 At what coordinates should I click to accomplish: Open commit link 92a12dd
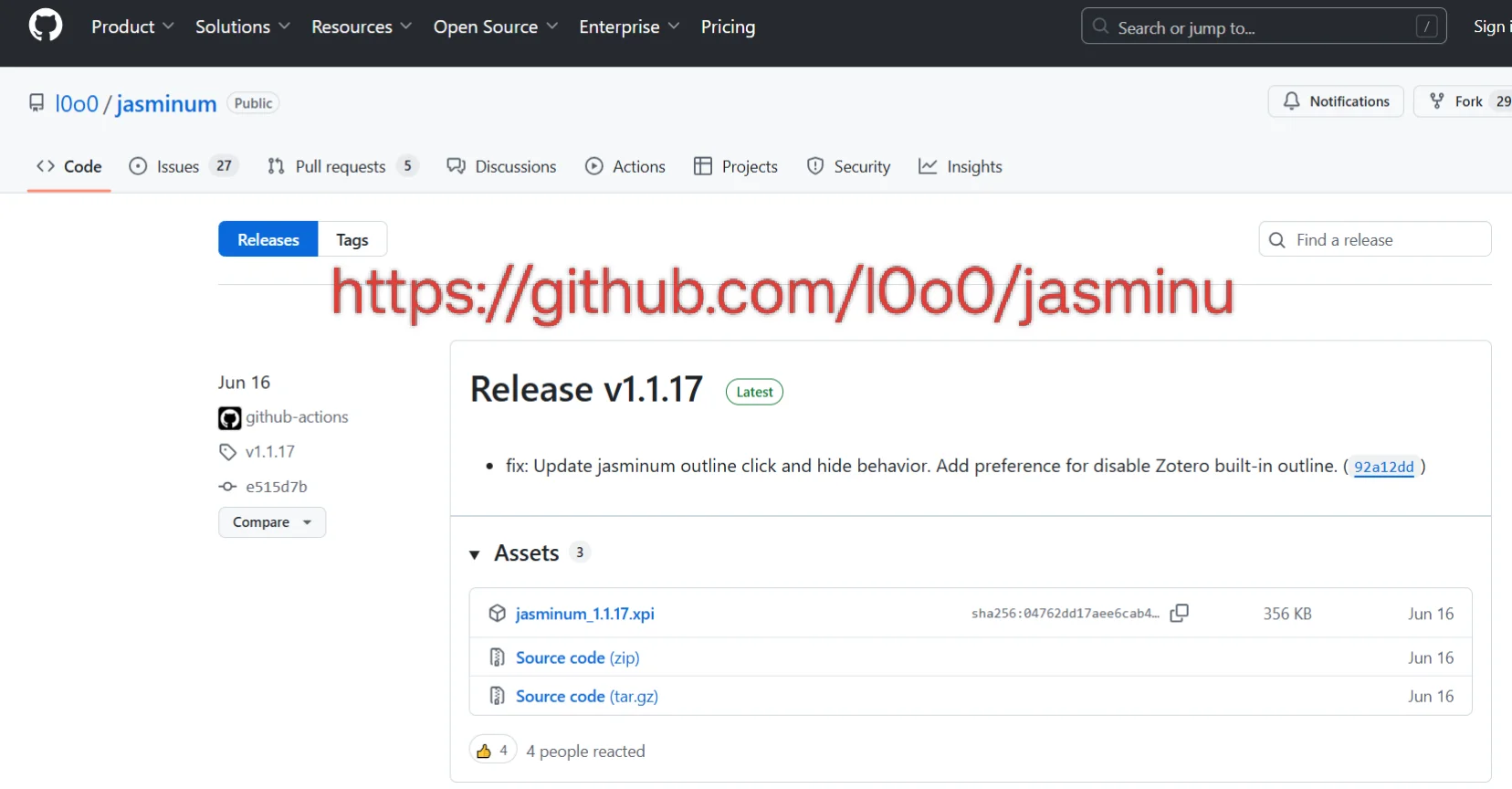click(1383, 467)
